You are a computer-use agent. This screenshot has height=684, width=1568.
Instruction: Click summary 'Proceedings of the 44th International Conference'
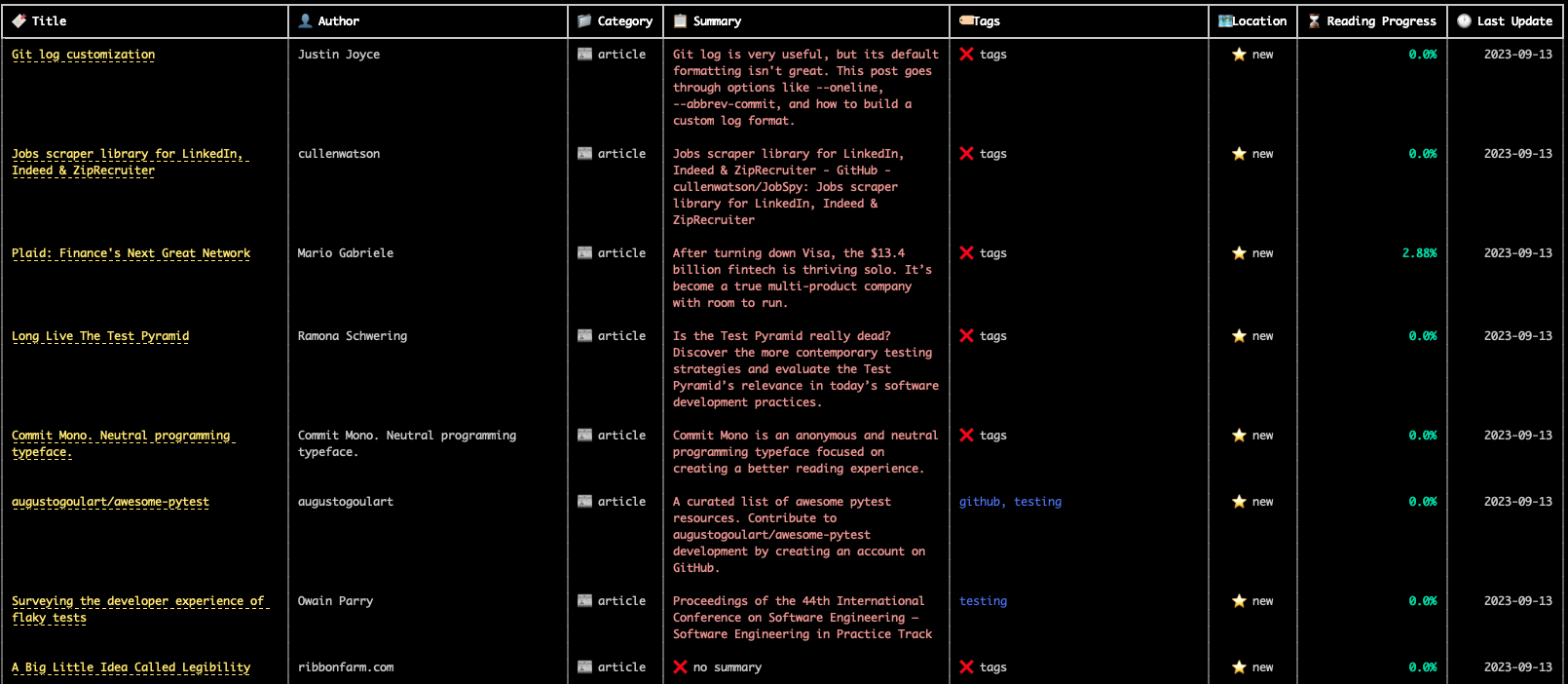pyautogui.click(x=803, y=618)
